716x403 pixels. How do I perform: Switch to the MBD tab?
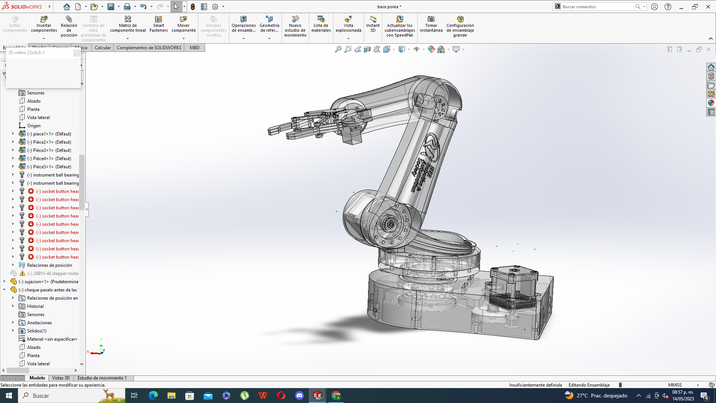point(195,47)
